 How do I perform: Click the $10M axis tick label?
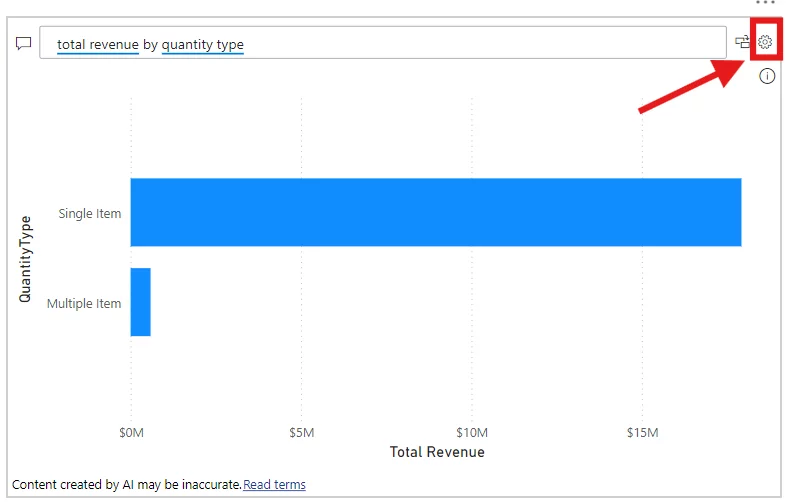click(x=471, y=433)
